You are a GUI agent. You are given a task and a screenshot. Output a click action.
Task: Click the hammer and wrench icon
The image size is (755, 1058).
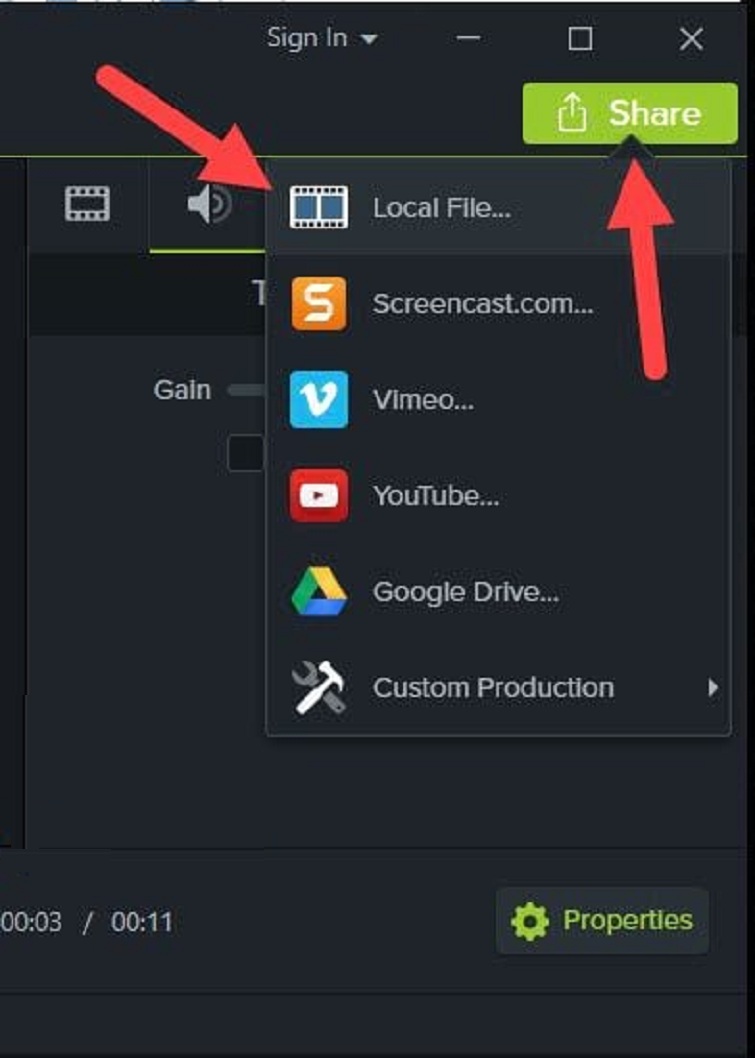(x=319, y=687)
